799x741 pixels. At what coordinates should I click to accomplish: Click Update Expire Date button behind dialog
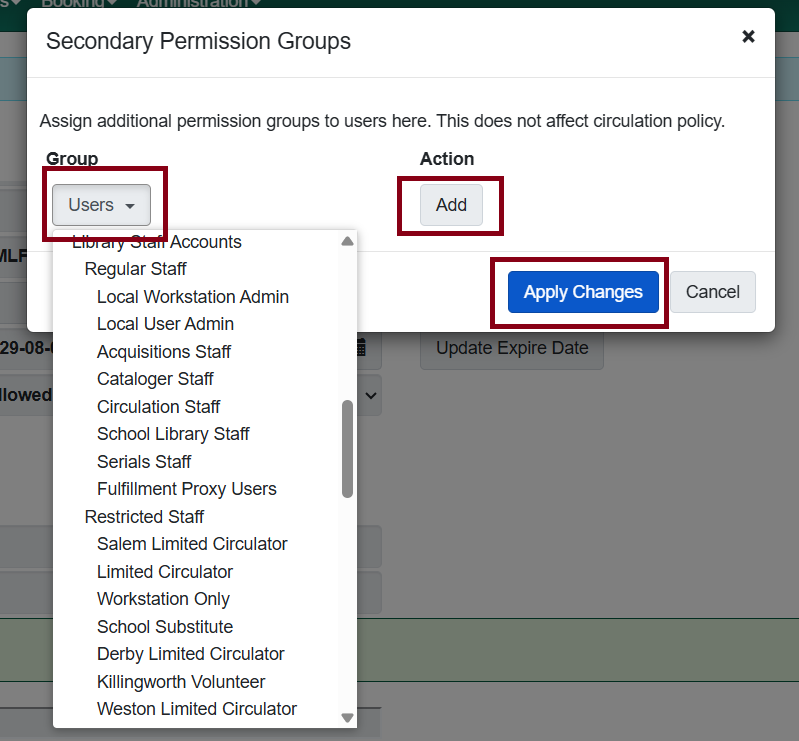pyautogui.click(x=512, y=349)
